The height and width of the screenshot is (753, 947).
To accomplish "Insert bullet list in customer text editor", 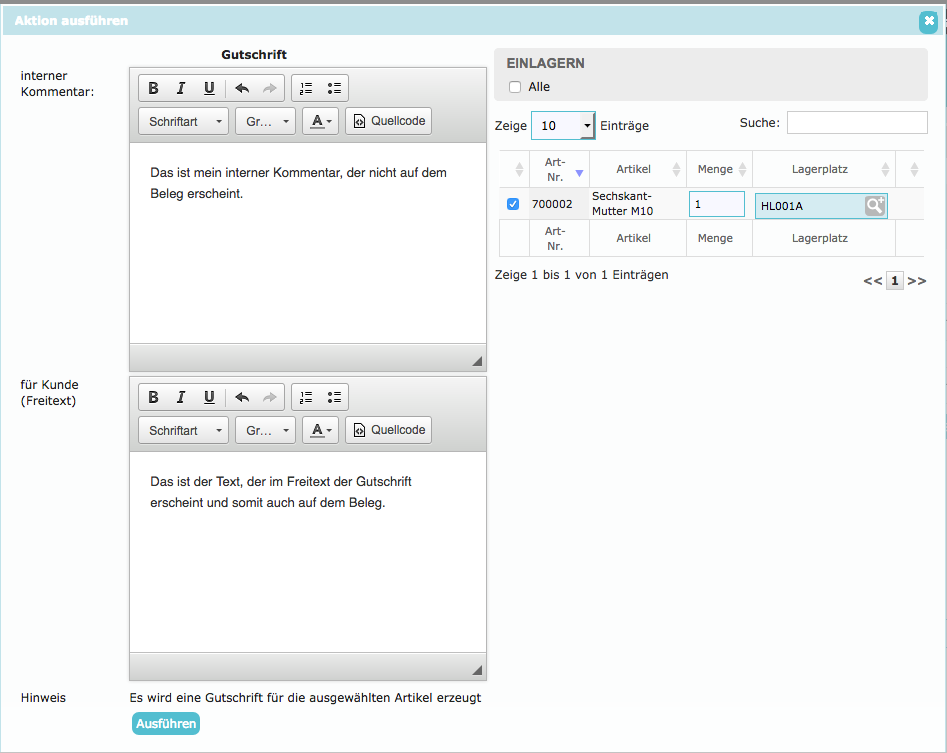I will (x=334, y=397).
